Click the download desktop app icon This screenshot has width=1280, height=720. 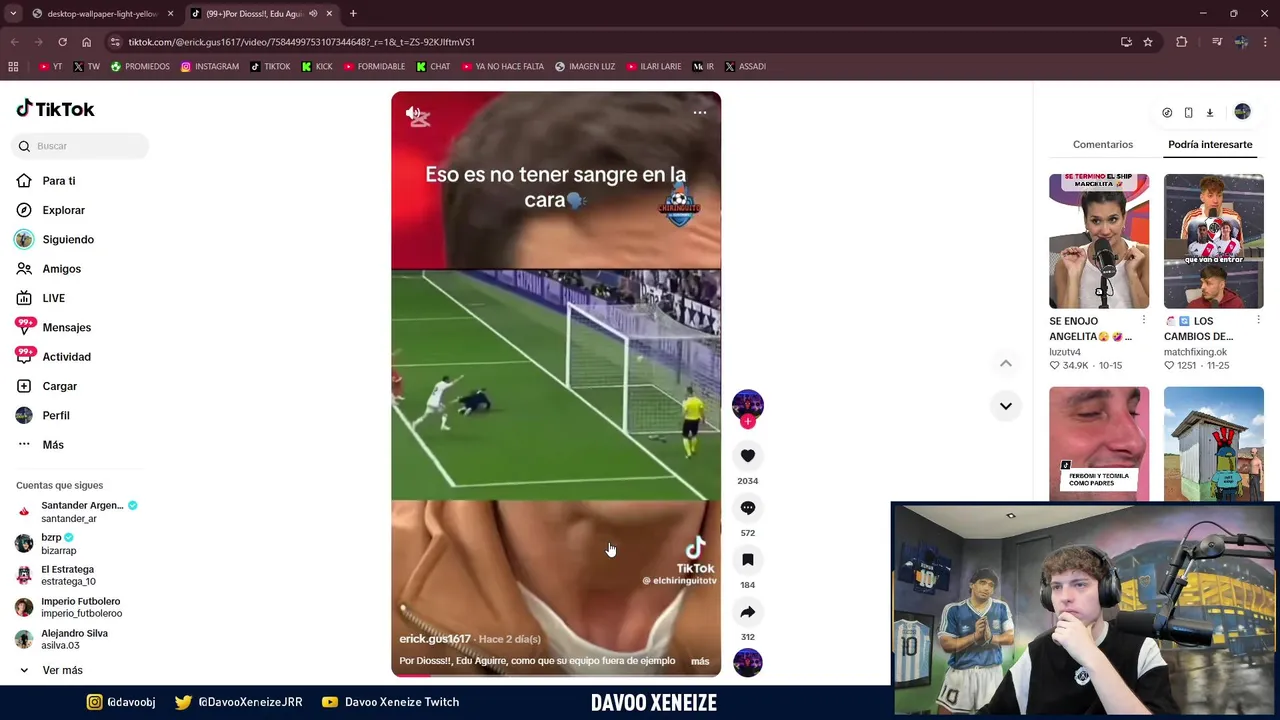[x=1209, y=113]
